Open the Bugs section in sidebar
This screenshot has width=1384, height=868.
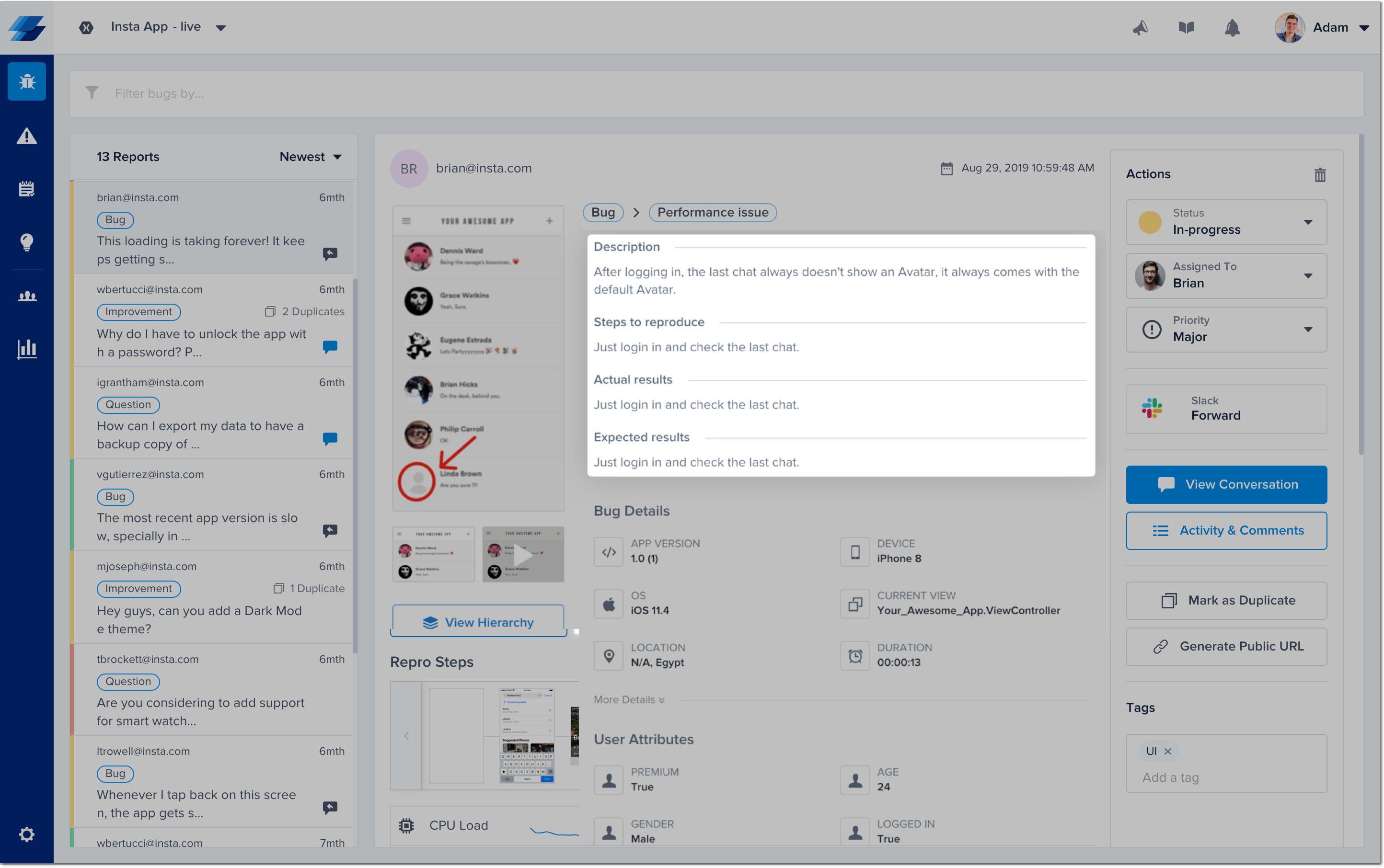tap(26, 81)
